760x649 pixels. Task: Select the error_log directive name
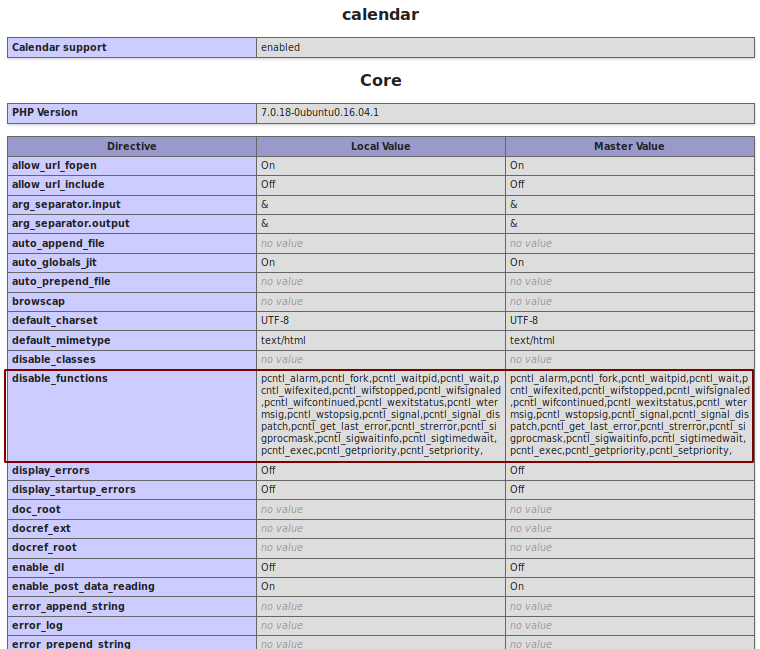pyautogui.click(x=36, y=626)
